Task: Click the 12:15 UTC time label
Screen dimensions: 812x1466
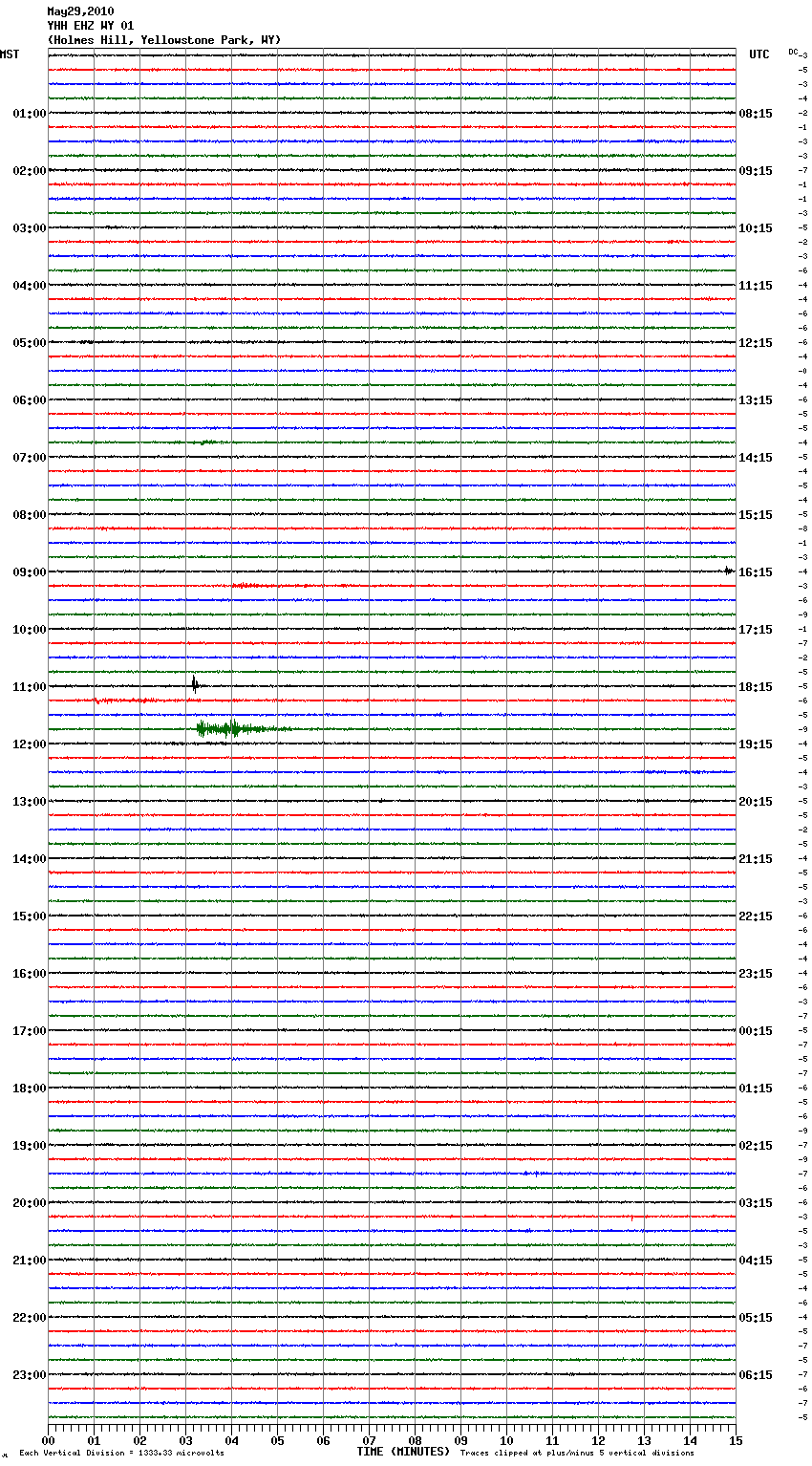Action: point(756,343)
